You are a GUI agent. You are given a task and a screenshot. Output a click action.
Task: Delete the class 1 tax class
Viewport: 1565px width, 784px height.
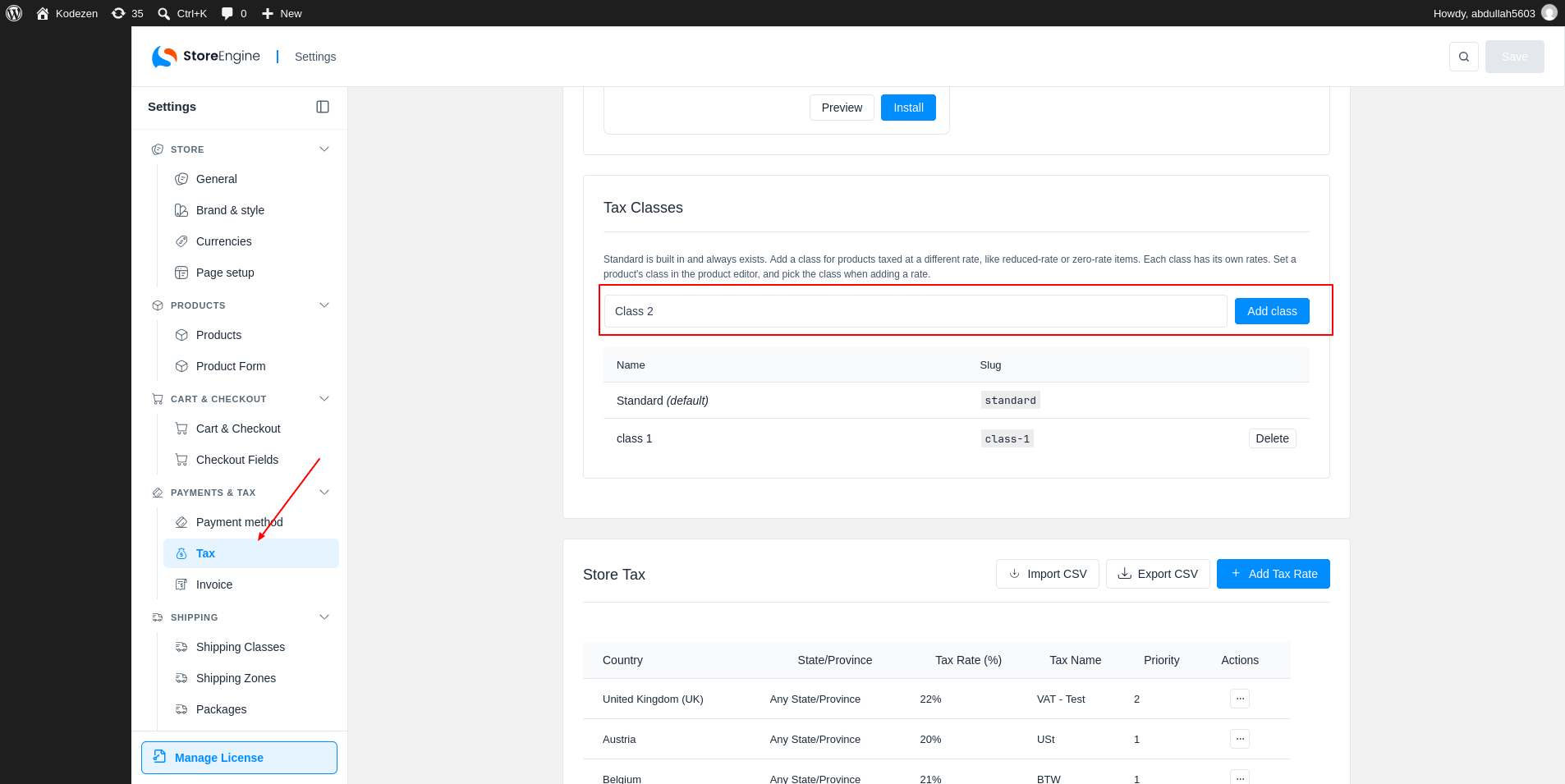(x=1272, y=438)
